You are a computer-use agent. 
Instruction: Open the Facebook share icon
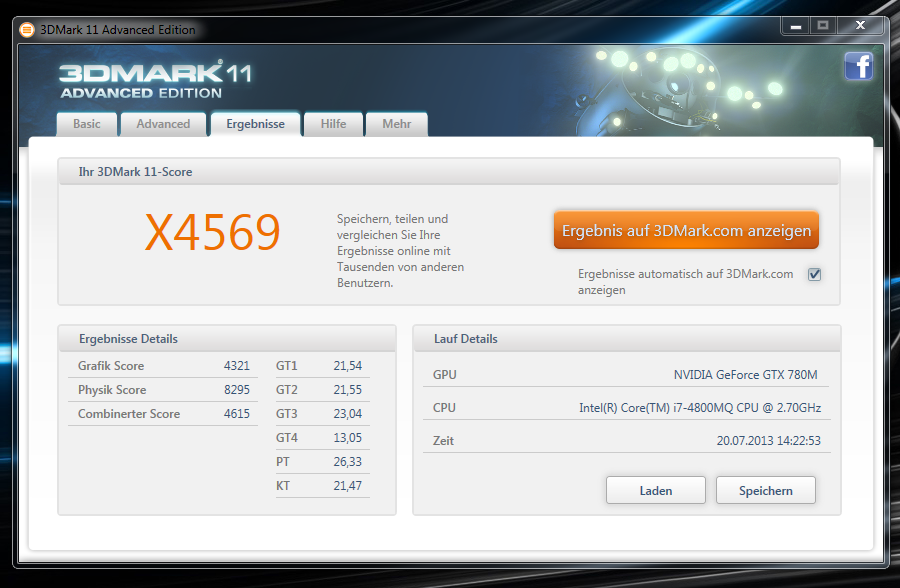click(858, 66)
